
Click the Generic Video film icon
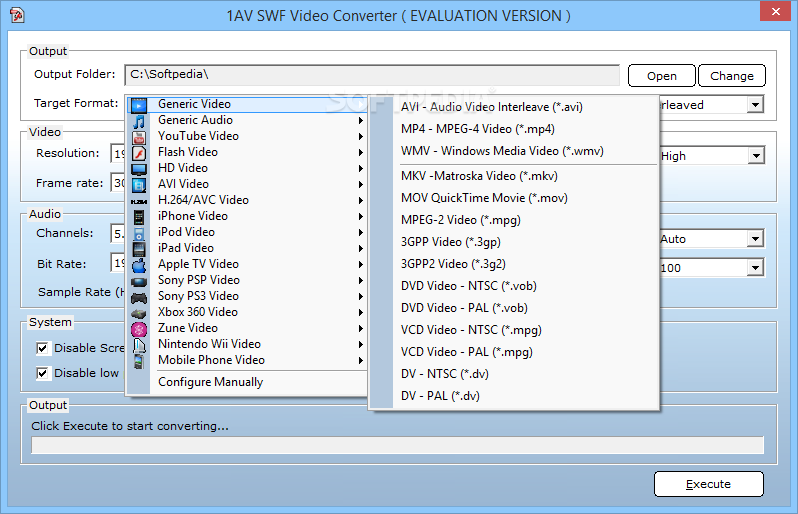click(x=139, y=105)
